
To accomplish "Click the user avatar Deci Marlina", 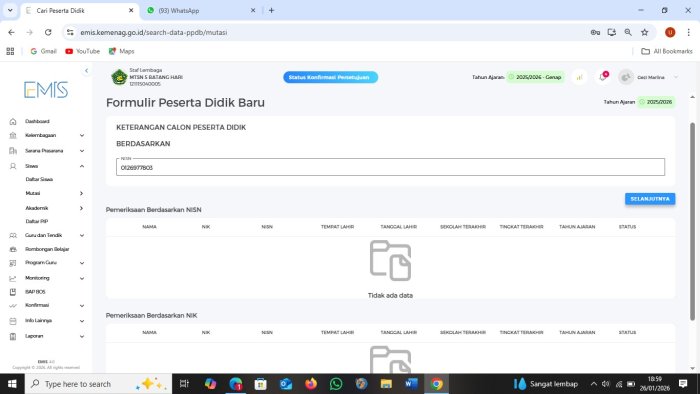I will click(x=626, y=77).
